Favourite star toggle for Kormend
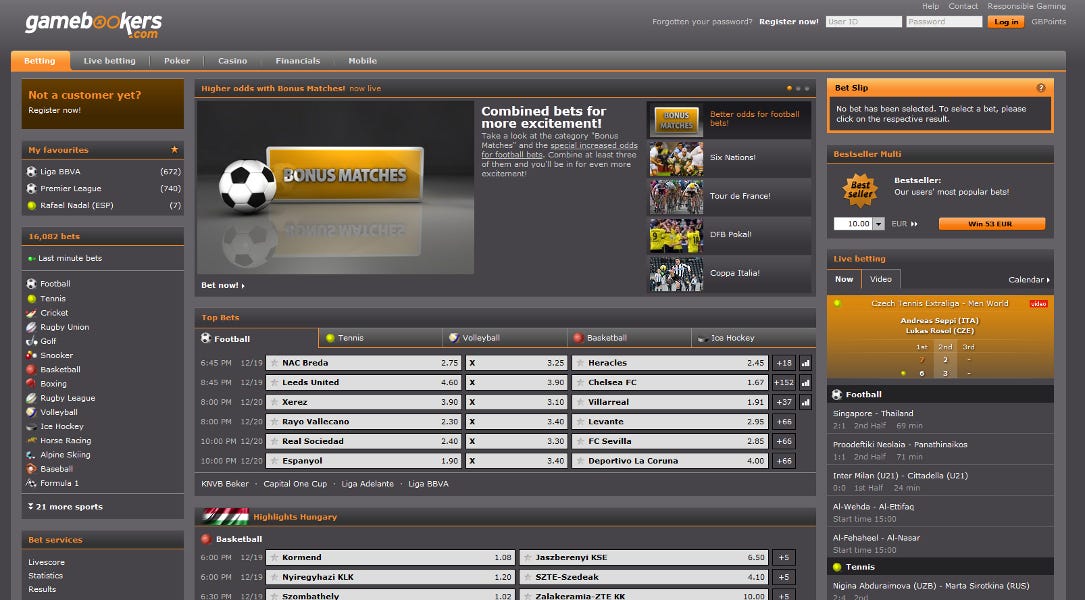This screenshot has width=1085, height=600. [275, 557]
